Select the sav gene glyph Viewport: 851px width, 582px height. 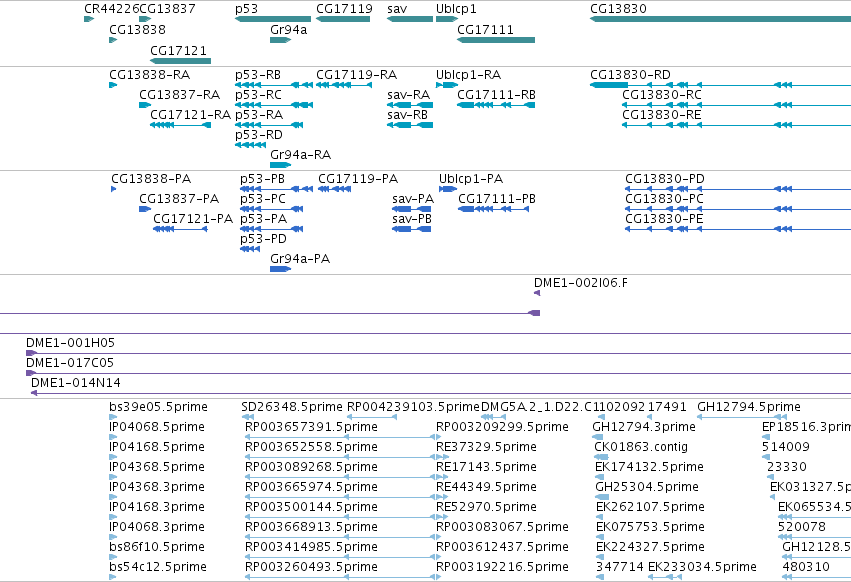[410, 19]
